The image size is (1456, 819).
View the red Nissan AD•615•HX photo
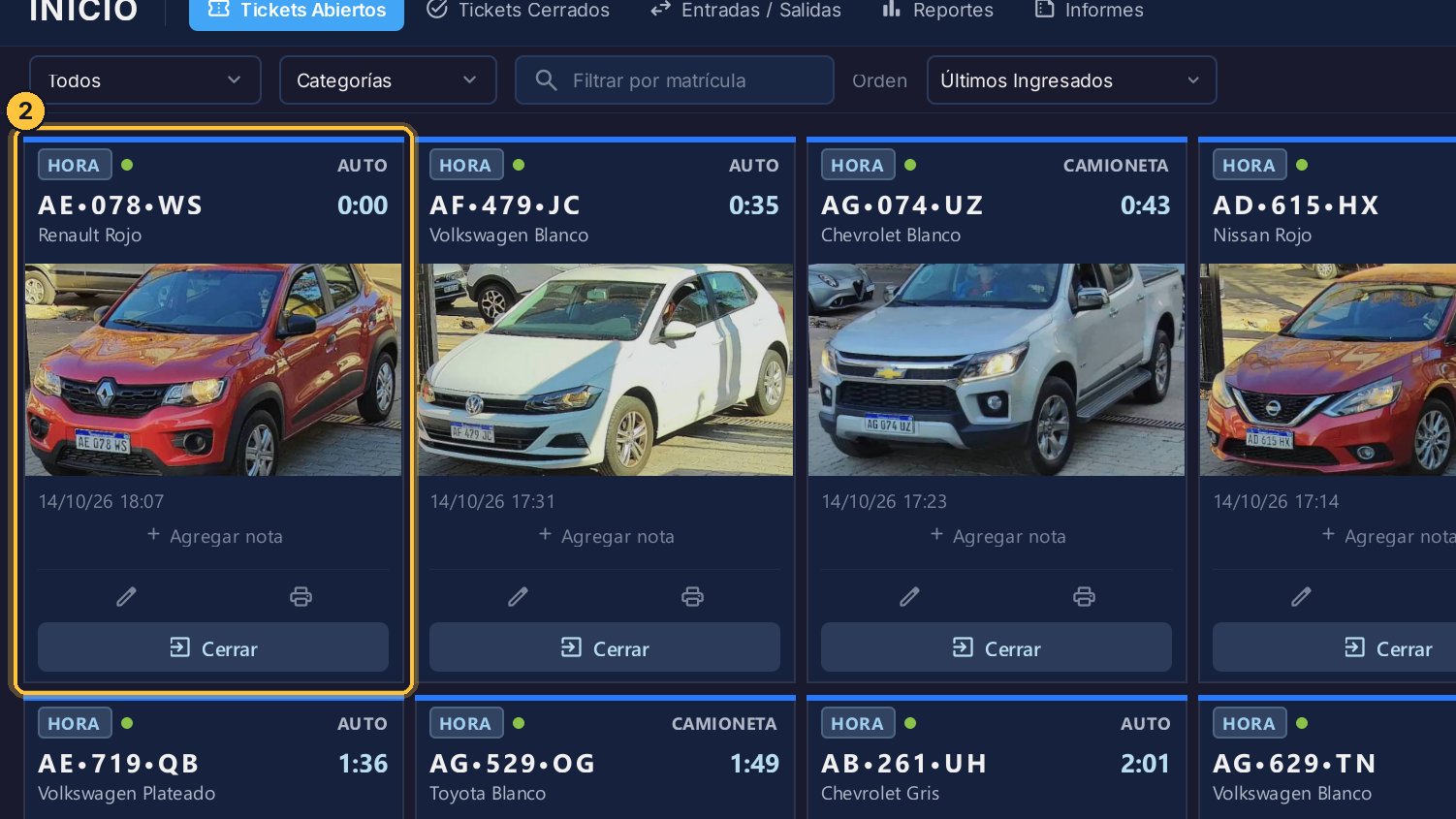[1328, 369]
